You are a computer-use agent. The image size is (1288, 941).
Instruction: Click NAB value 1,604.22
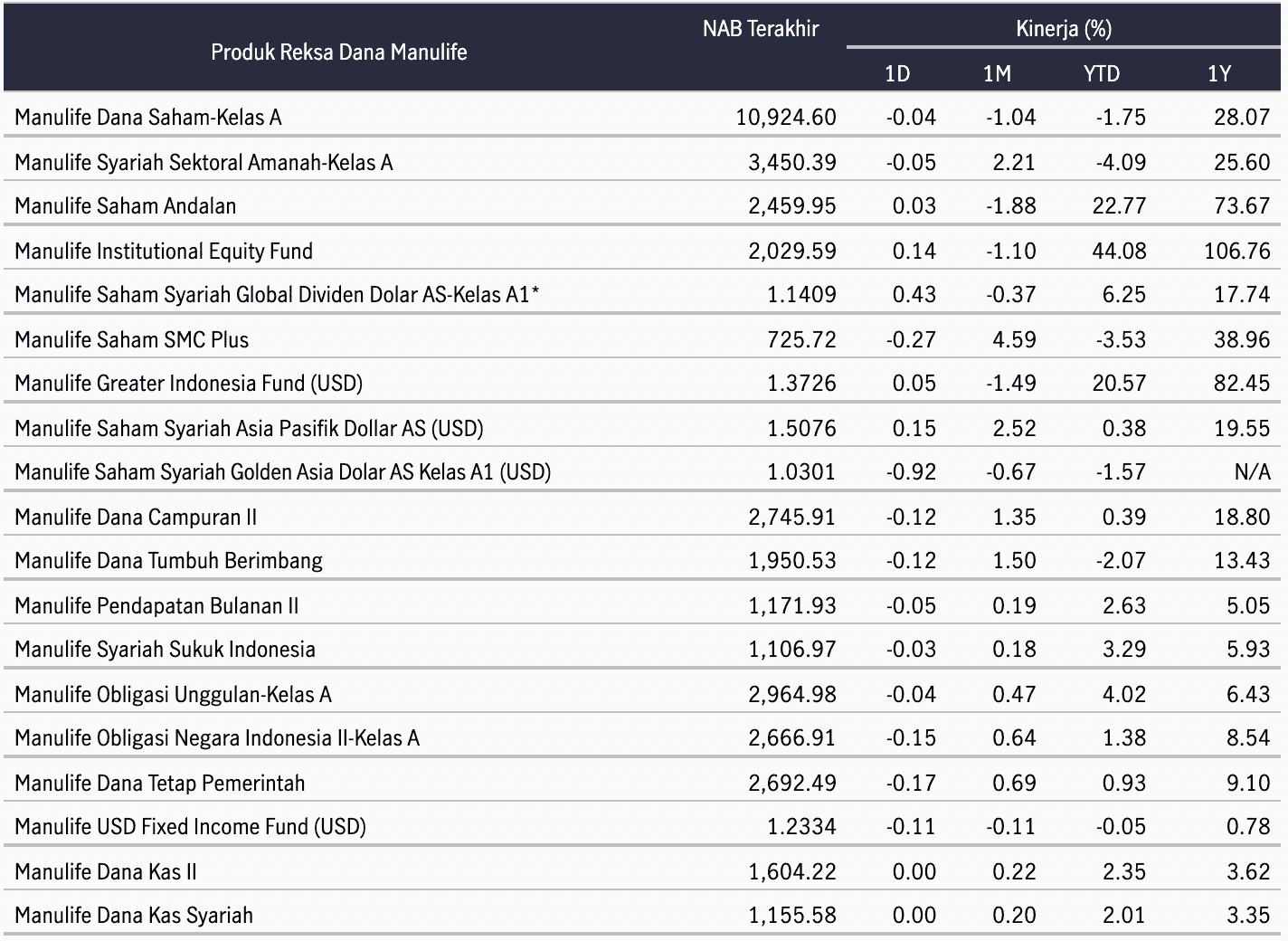(792, 871)
